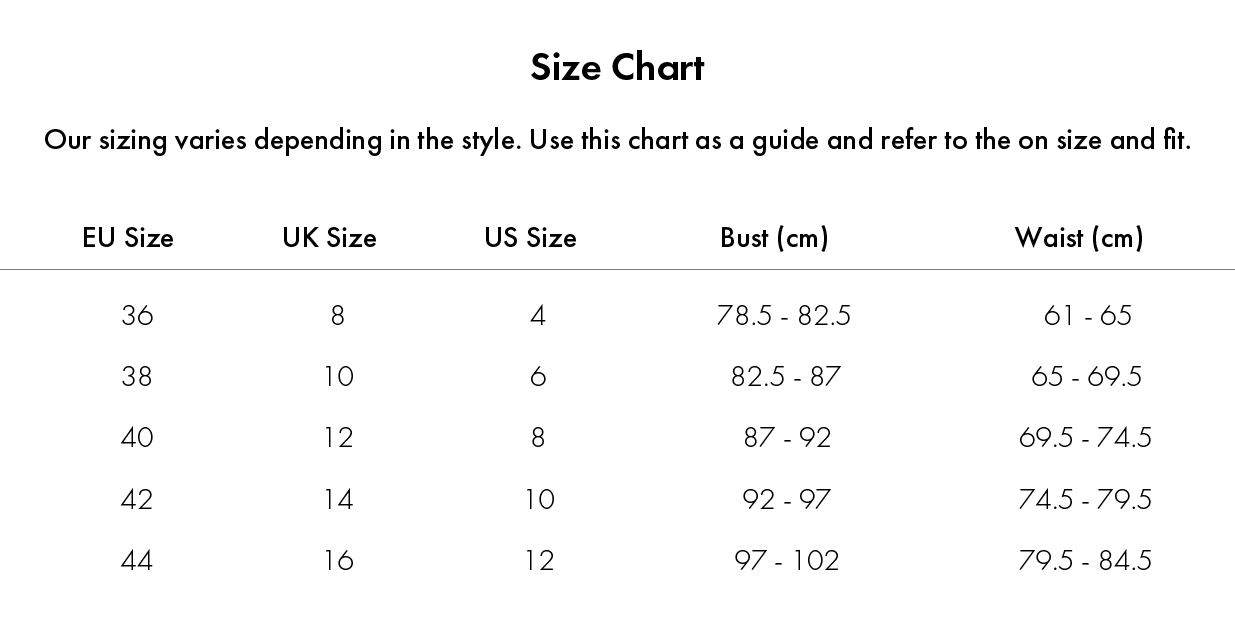The height and width of the screenshot is (627, 1235).
Task: Click EU size 36 cell
Action: [137, 316]
